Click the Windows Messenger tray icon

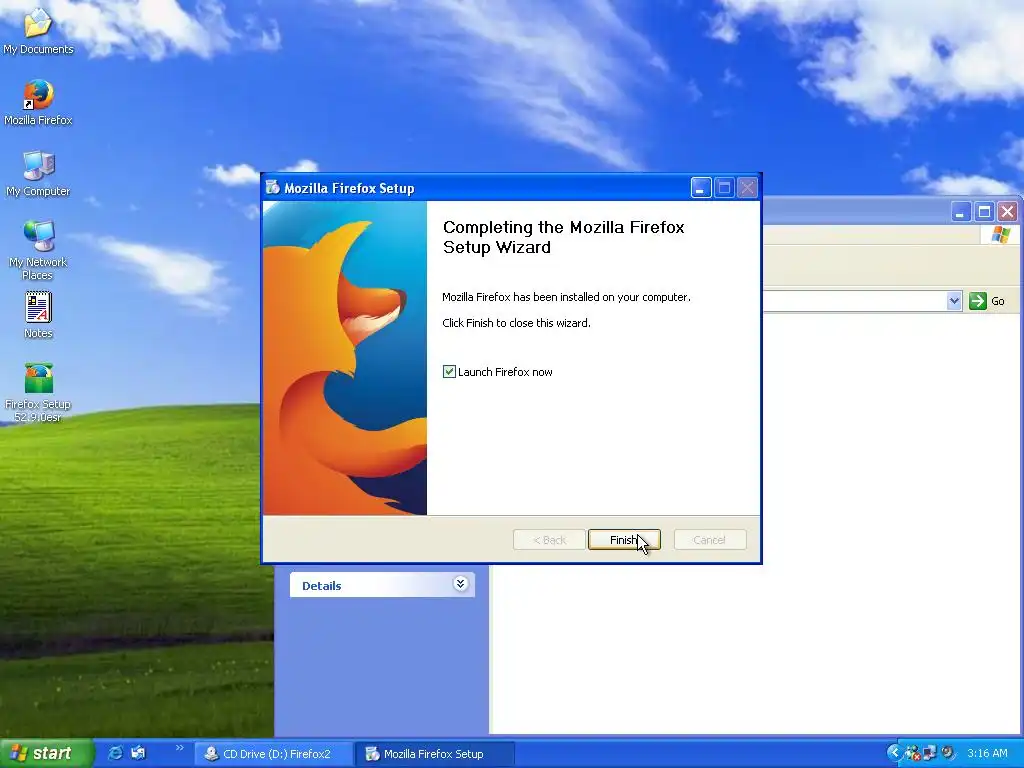click(x=912, y=753)
